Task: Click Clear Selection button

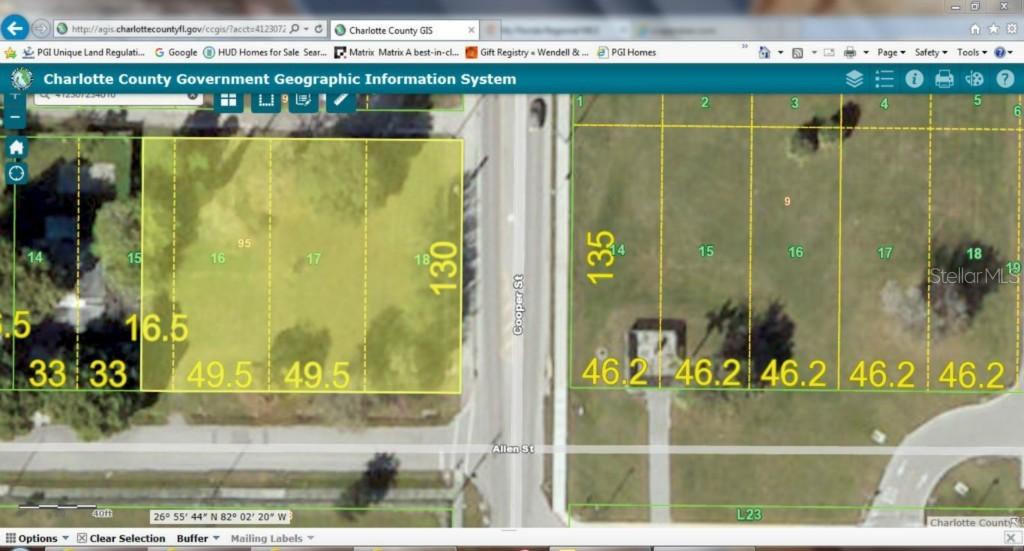Action: point(121,539)
